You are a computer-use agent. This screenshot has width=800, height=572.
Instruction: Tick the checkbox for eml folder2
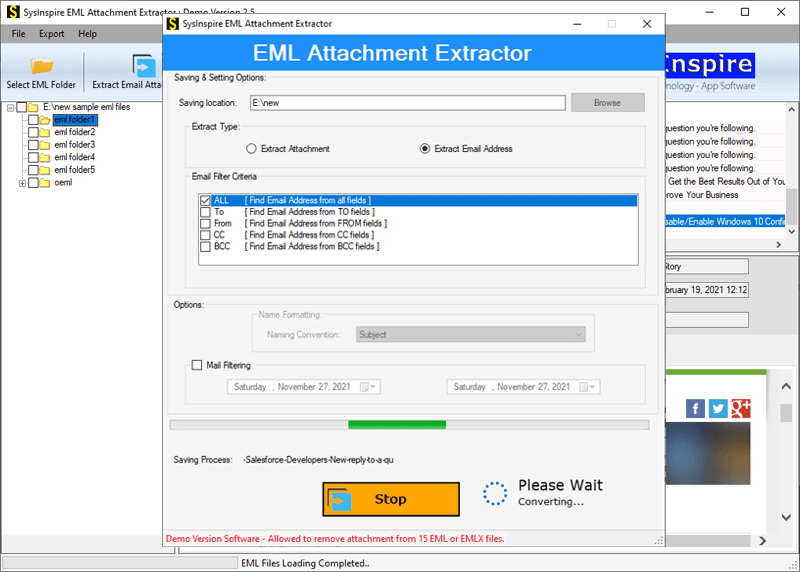tap(33, 132)
